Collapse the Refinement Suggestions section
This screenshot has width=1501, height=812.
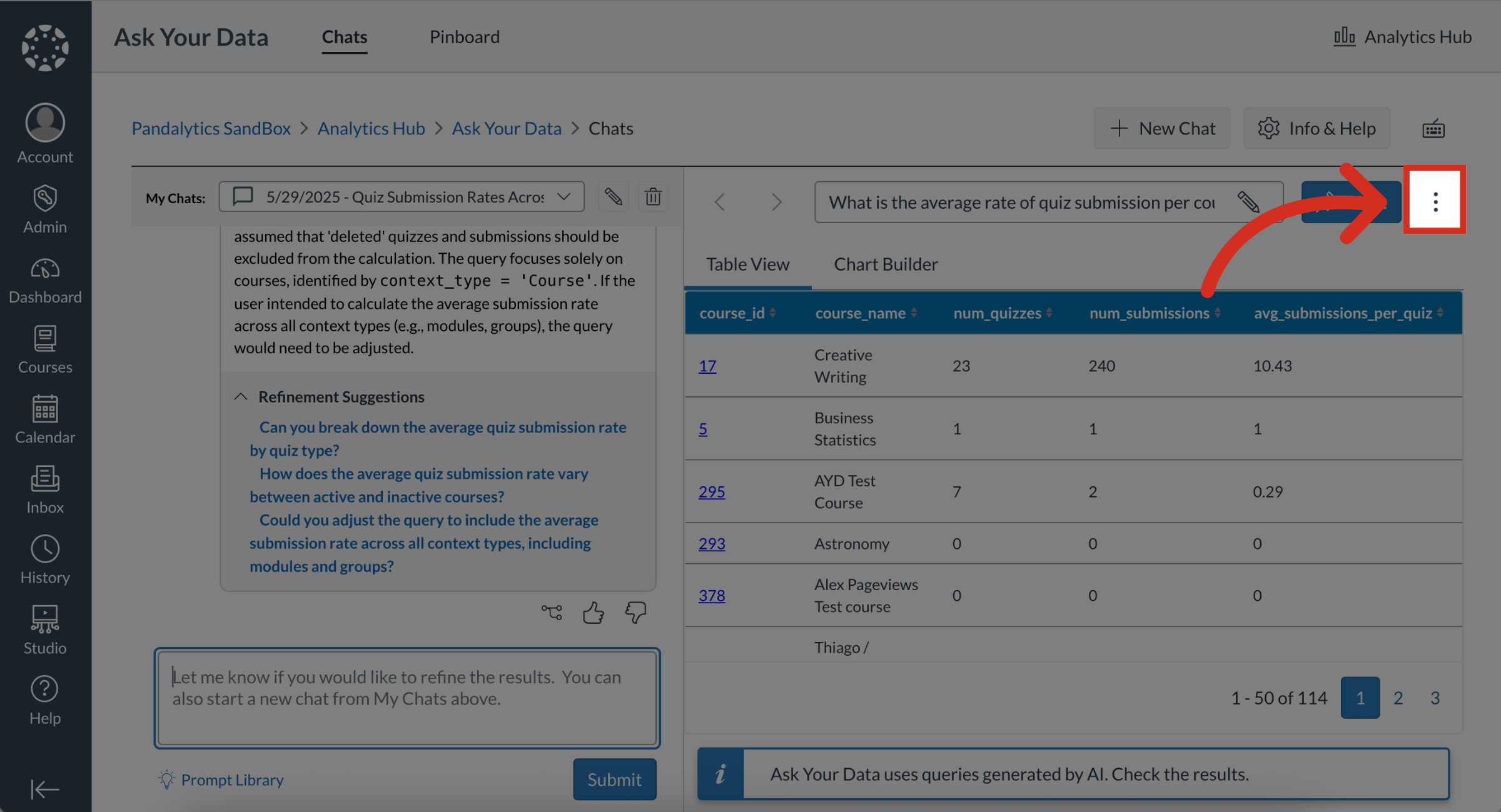(241, 397)
